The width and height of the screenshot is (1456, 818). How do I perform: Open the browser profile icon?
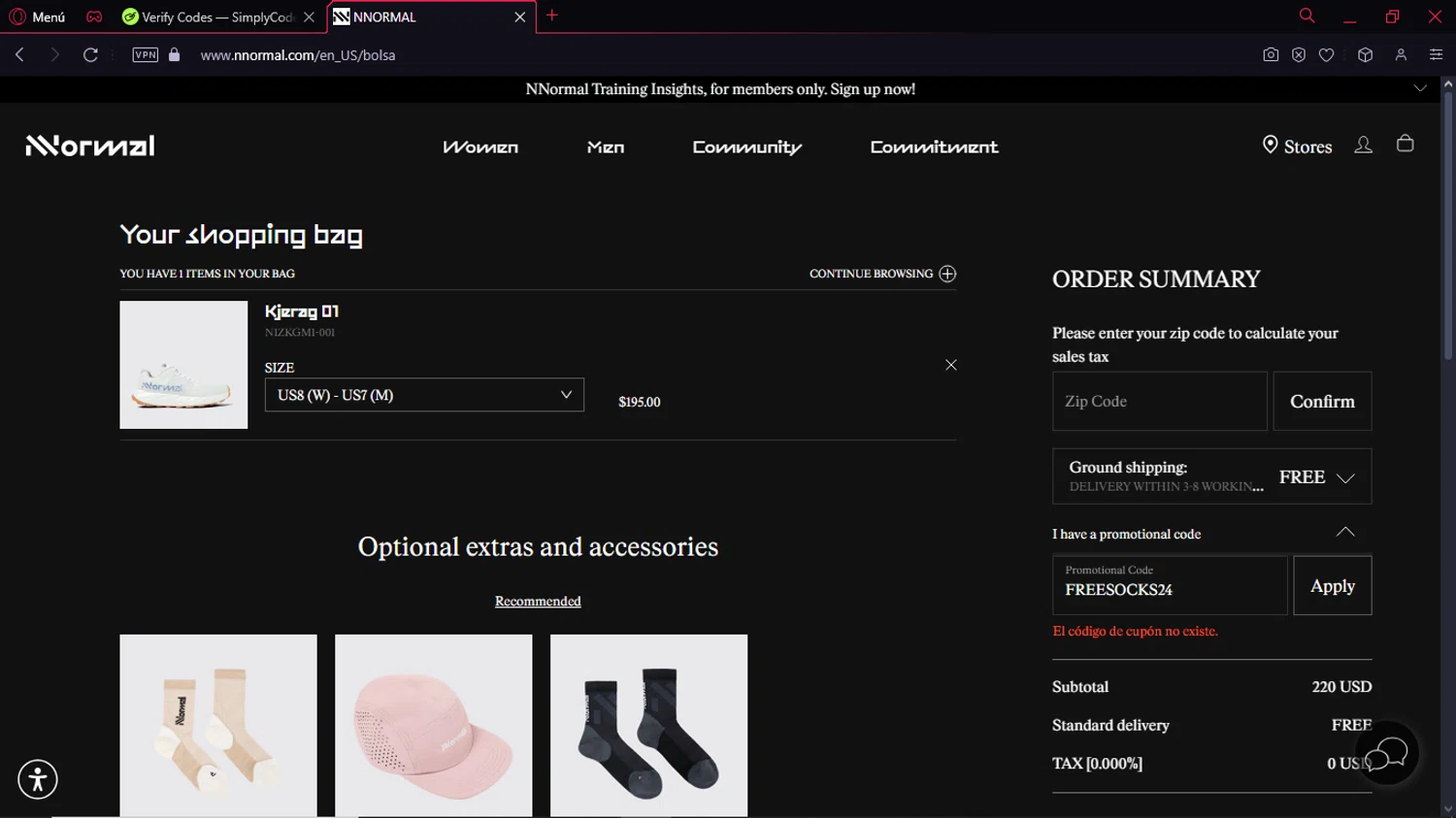[x=1401, y=55]
